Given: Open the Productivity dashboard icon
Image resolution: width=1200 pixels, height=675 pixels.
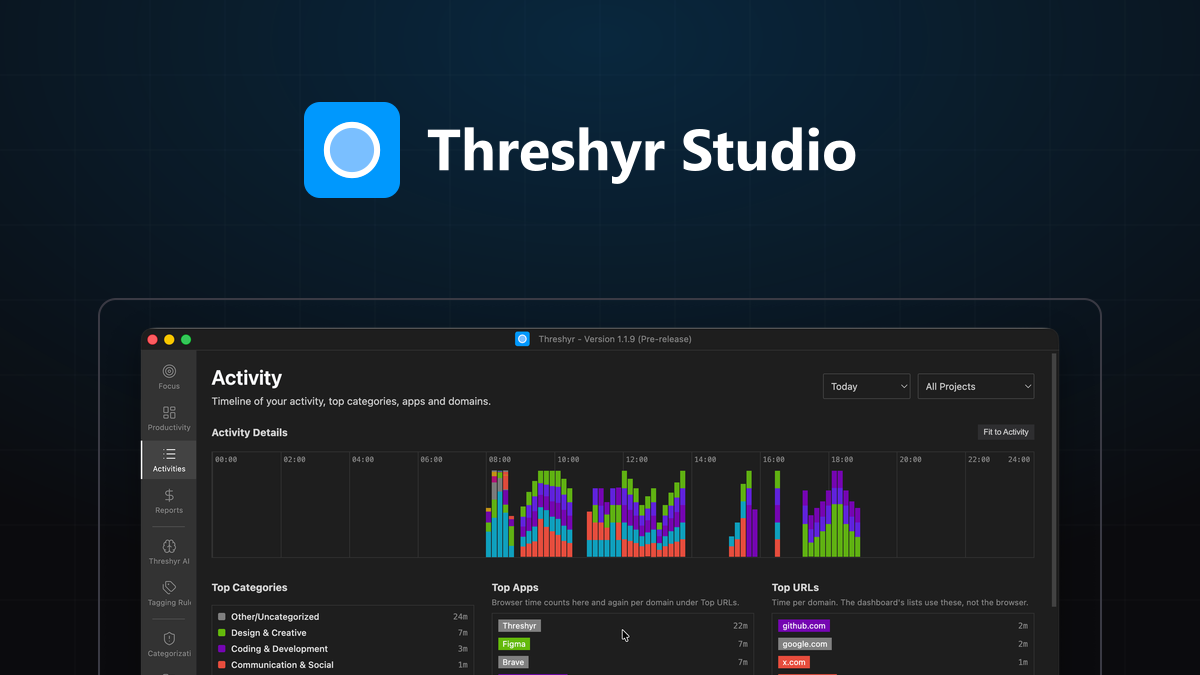Looking at the screenshot, I should pyautogui.click(x=169, y=412).
